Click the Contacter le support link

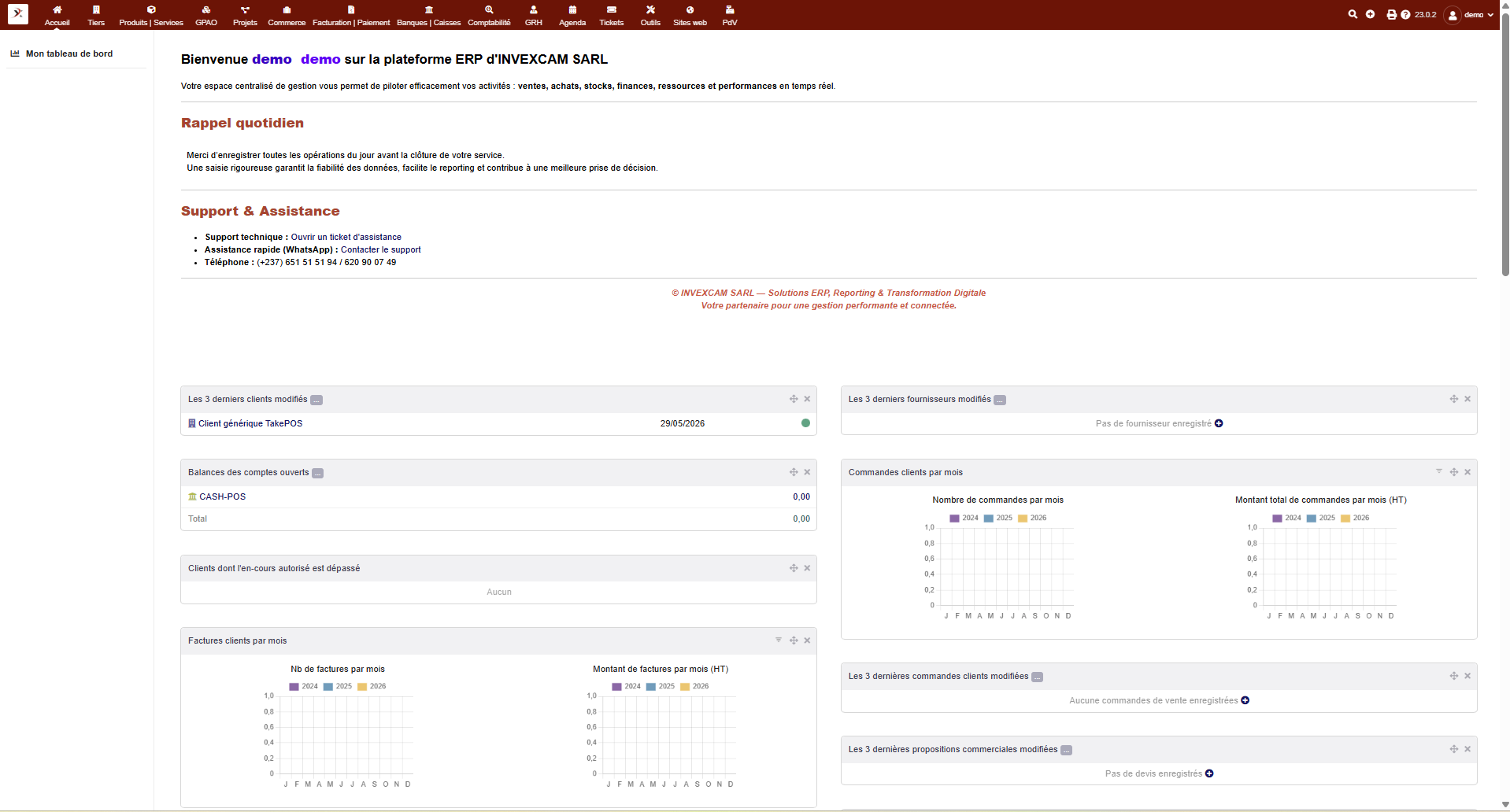381,249
